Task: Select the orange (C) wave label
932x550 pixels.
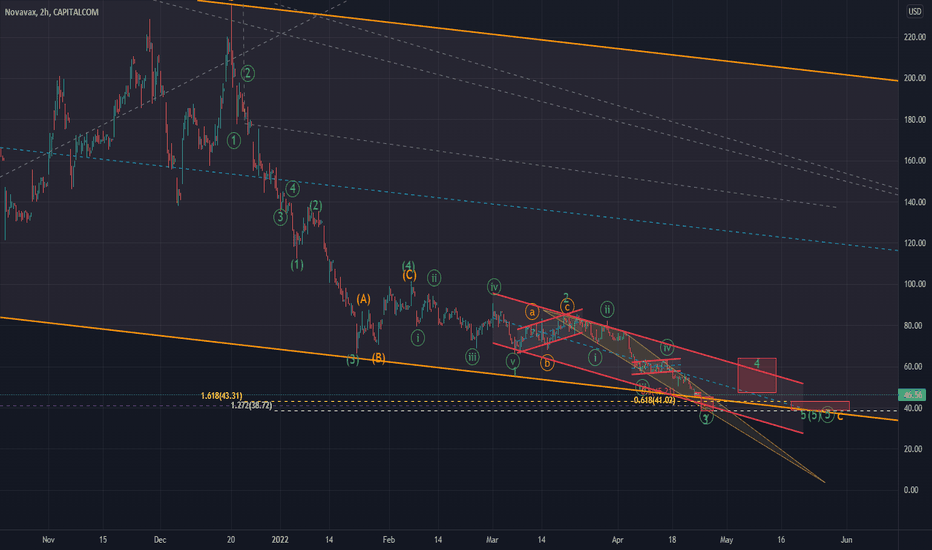Action: (409, 275)
